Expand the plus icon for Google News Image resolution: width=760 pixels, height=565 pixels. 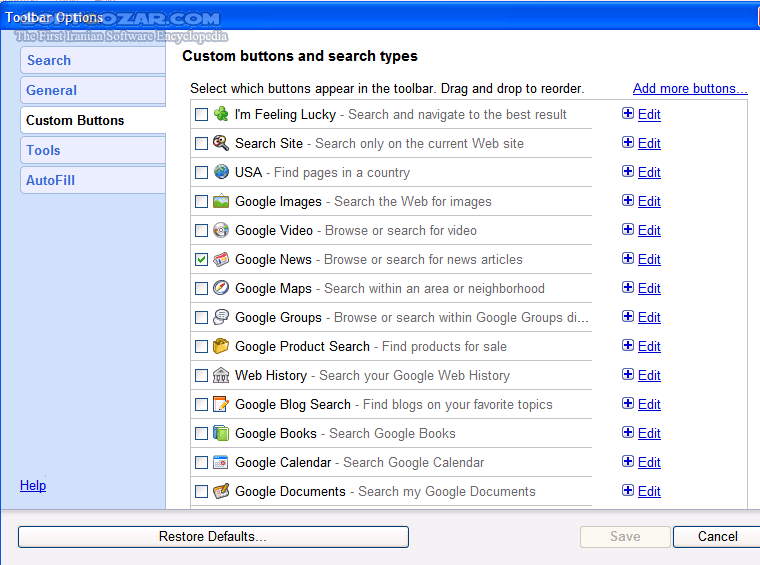(628, 258)
